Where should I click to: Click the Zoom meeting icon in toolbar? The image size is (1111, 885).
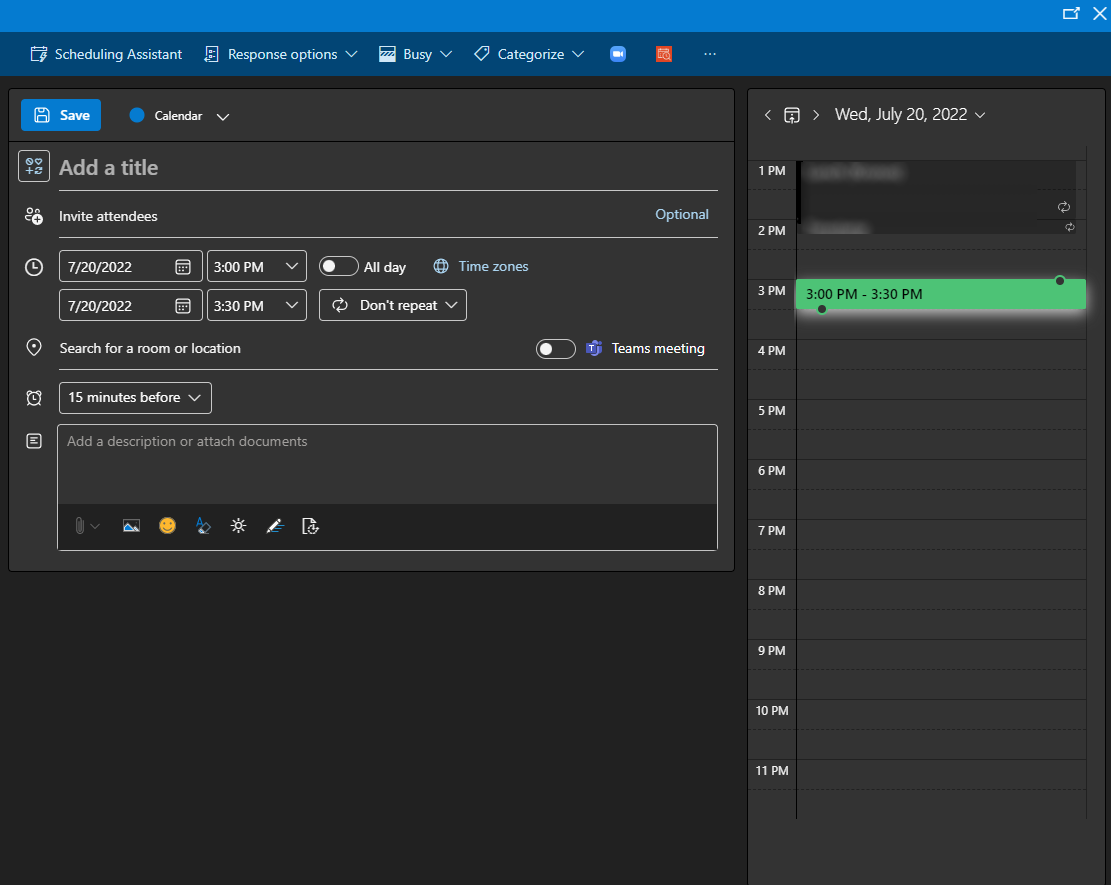[x=618, y=54]
